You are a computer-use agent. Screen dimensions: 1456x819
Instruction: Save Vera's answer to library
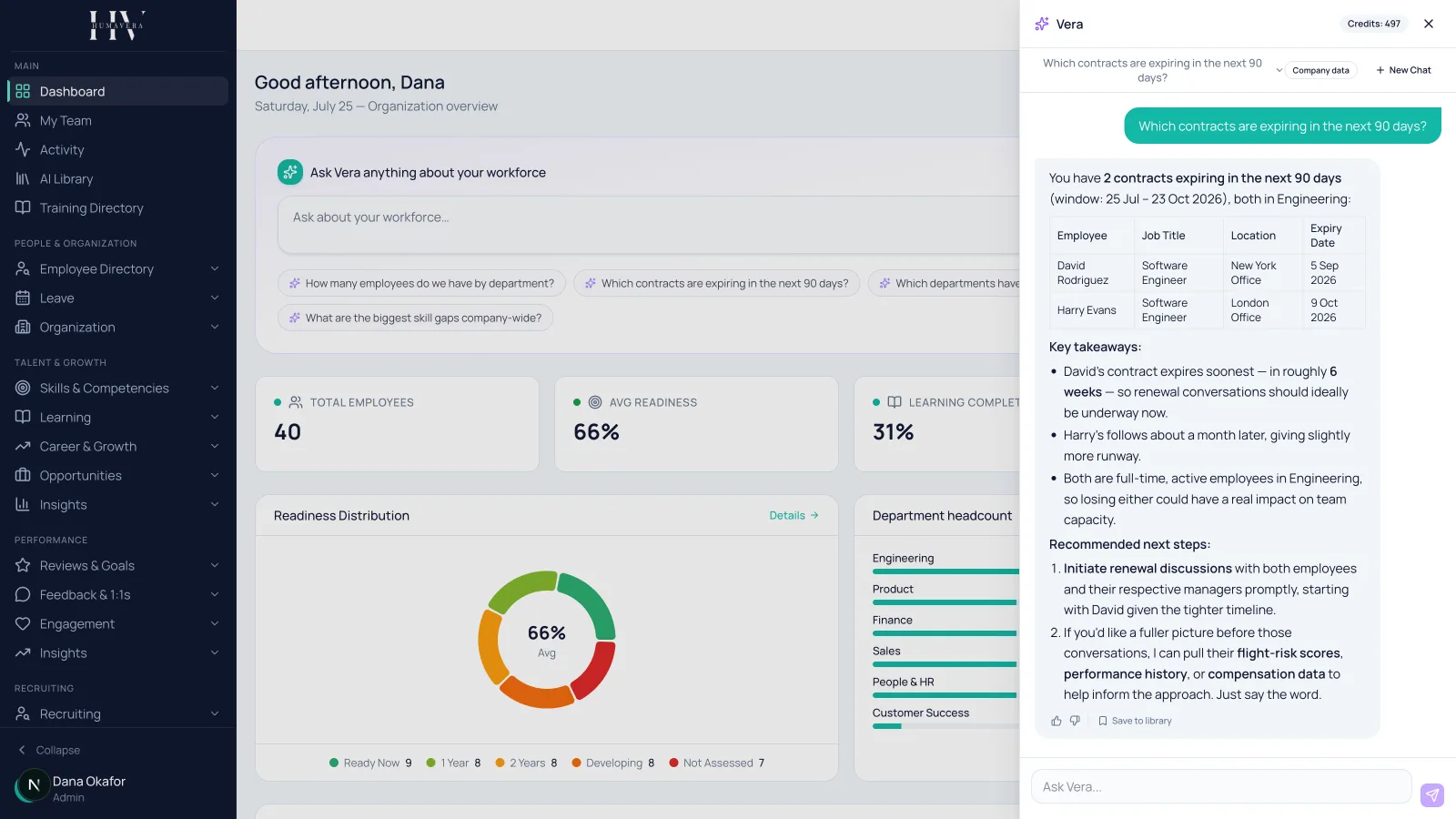(1135, 721)
